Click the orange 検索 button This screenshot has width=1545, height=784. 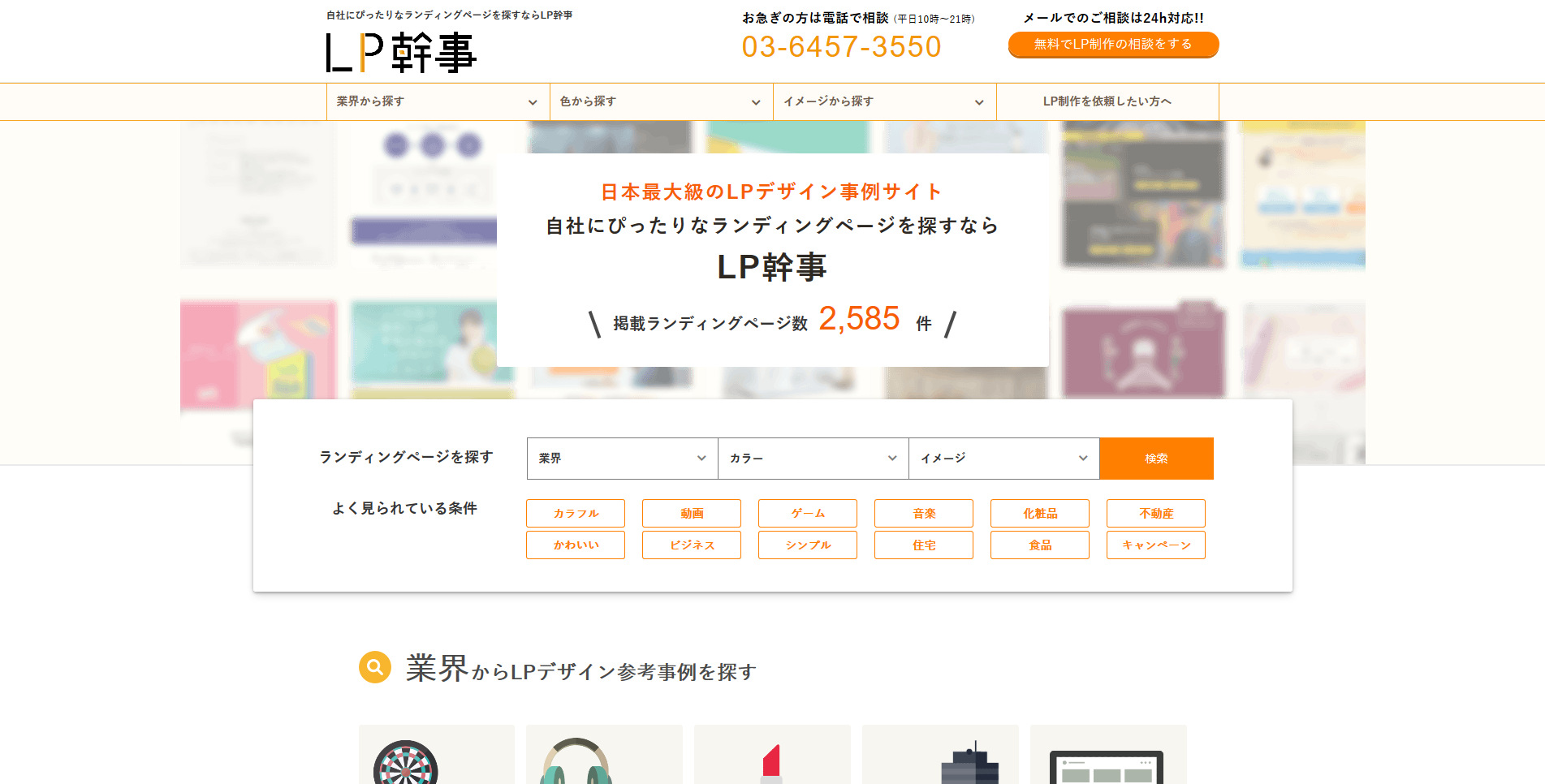[x=1156, y=459]
